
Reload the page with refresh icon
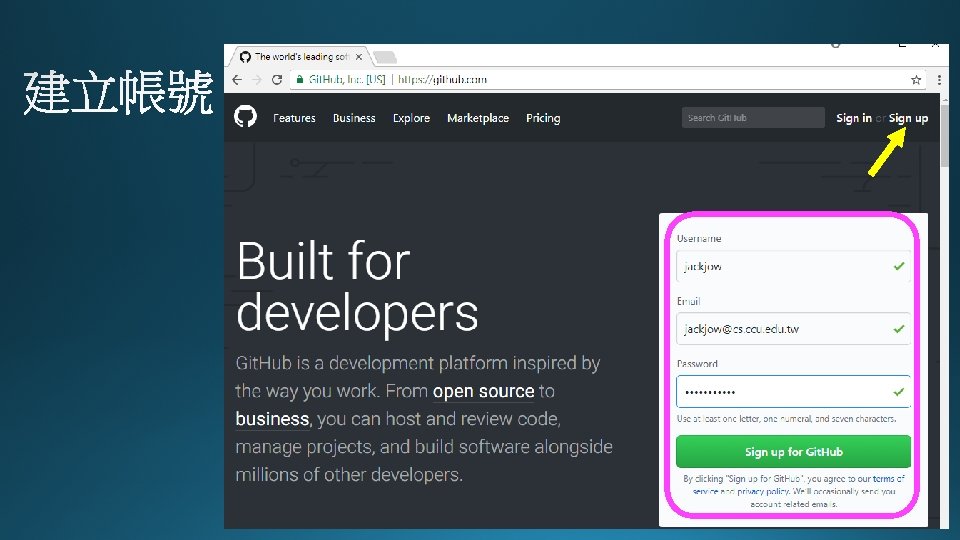coord(277,80)
